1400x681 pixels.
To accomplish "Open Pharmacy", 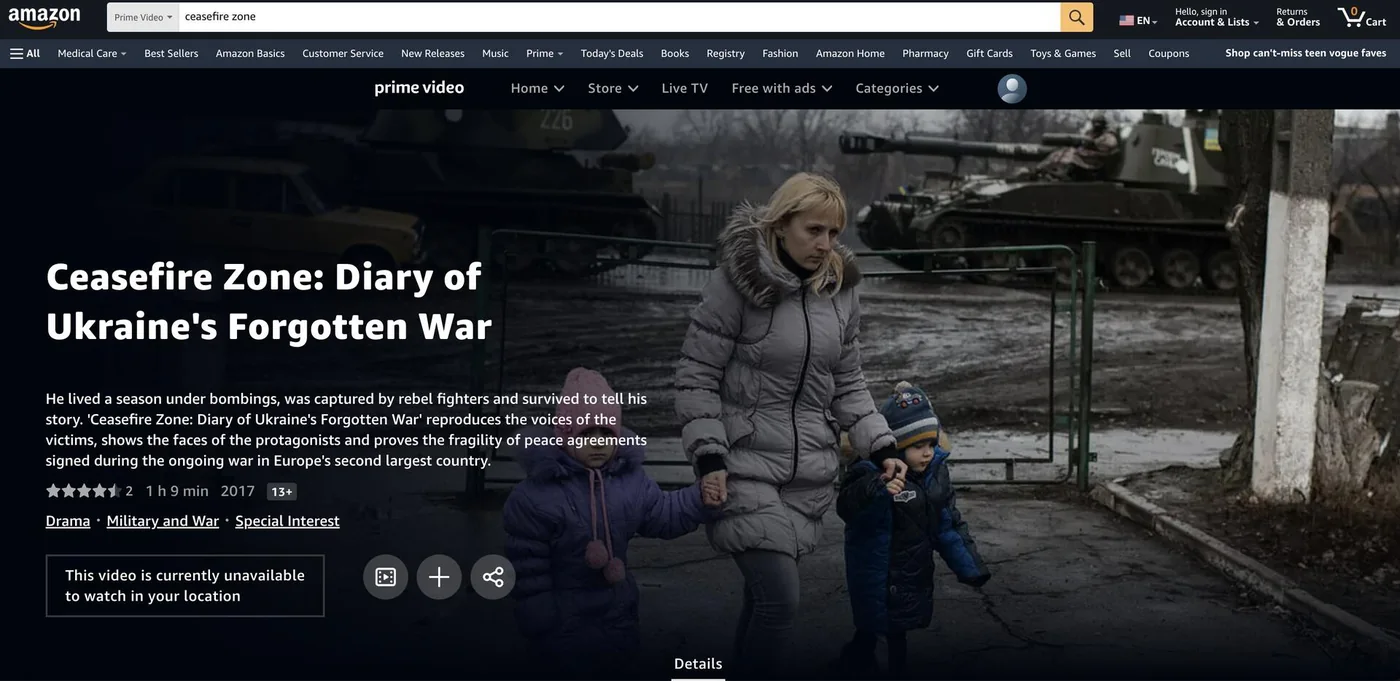I will tap(925, 53).
